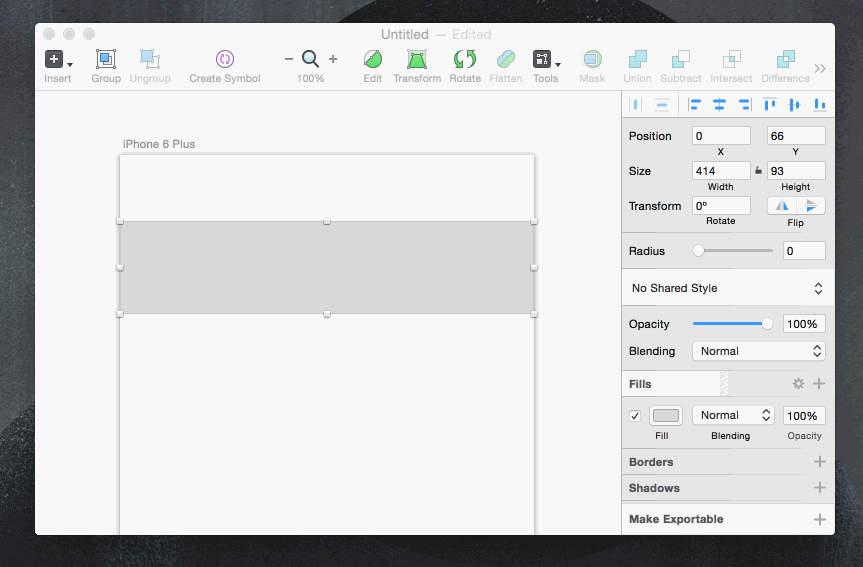Click the Rotate degrees field
Screen dimensions: 863x567
point(721,206)
